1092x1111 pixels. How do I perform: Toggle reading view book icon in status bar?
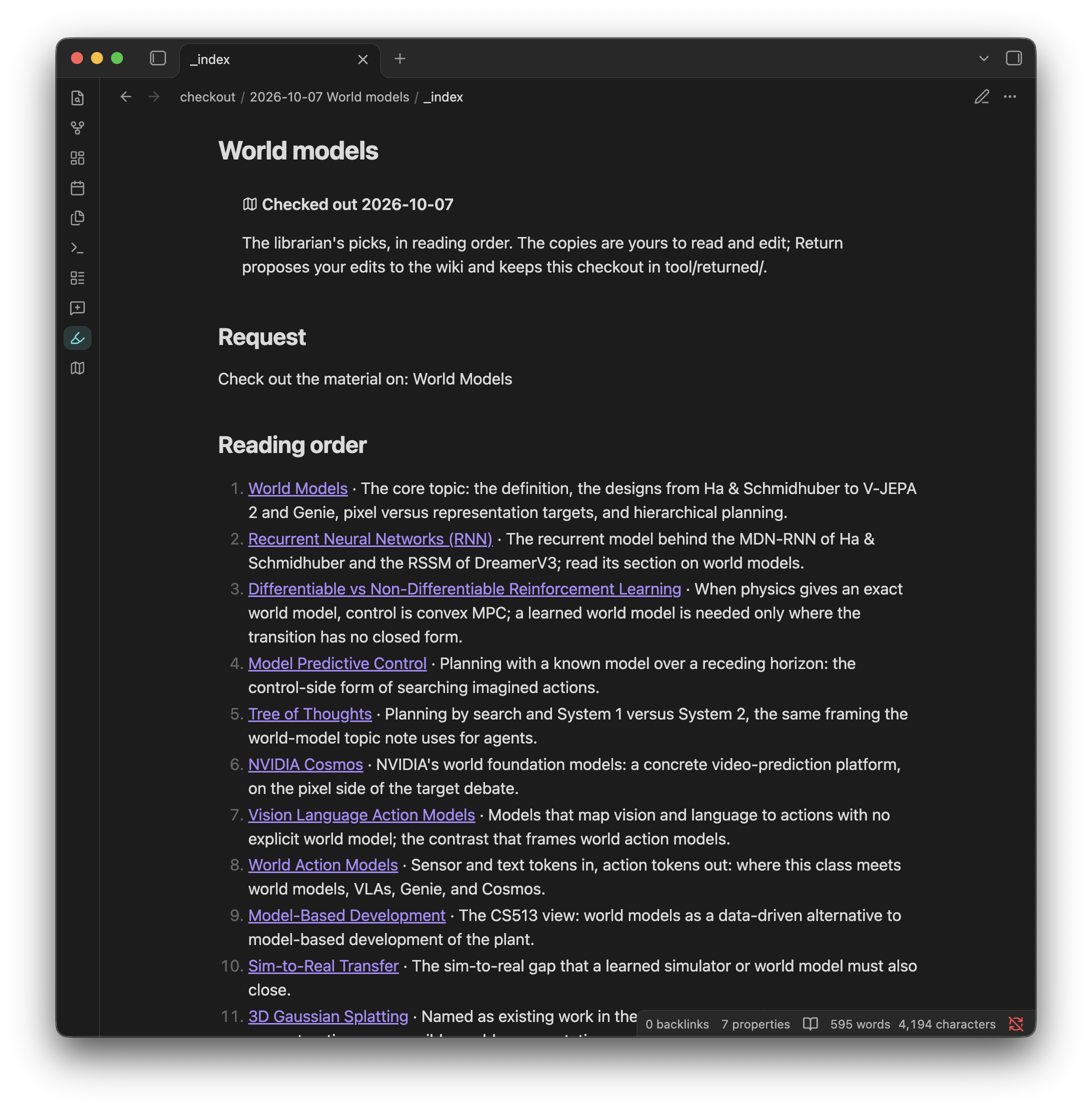pos(810,1024)
